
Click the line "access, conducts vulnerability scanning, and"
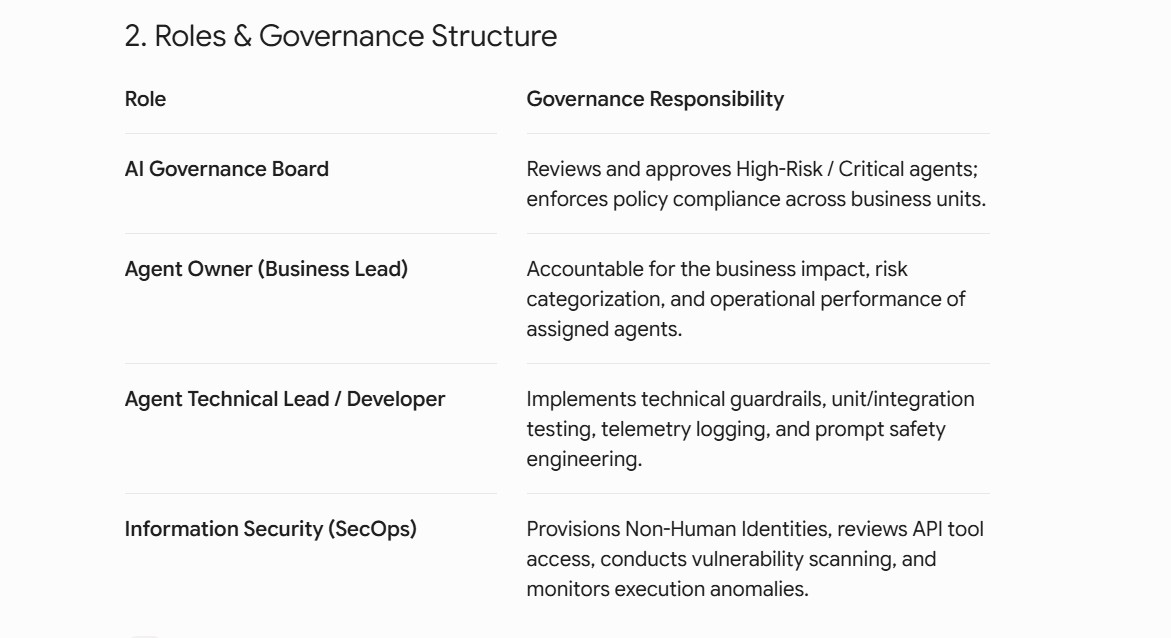click(731, 560)
